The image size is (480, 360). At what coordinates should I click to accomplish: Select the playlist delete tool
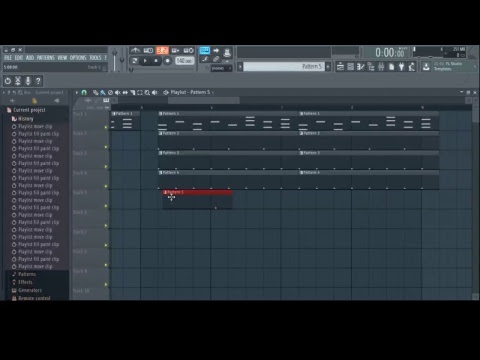tap(110, 92)
